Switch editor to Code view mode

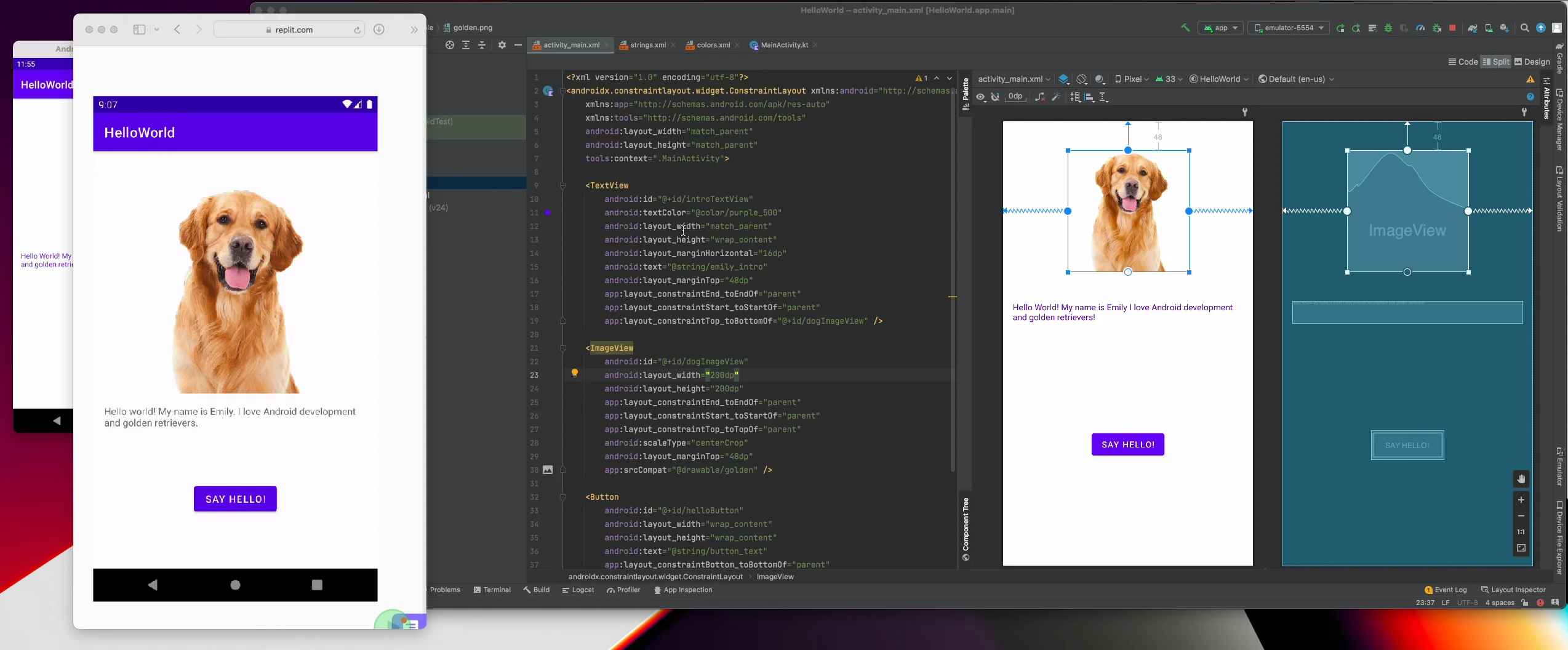point(1463,62)
